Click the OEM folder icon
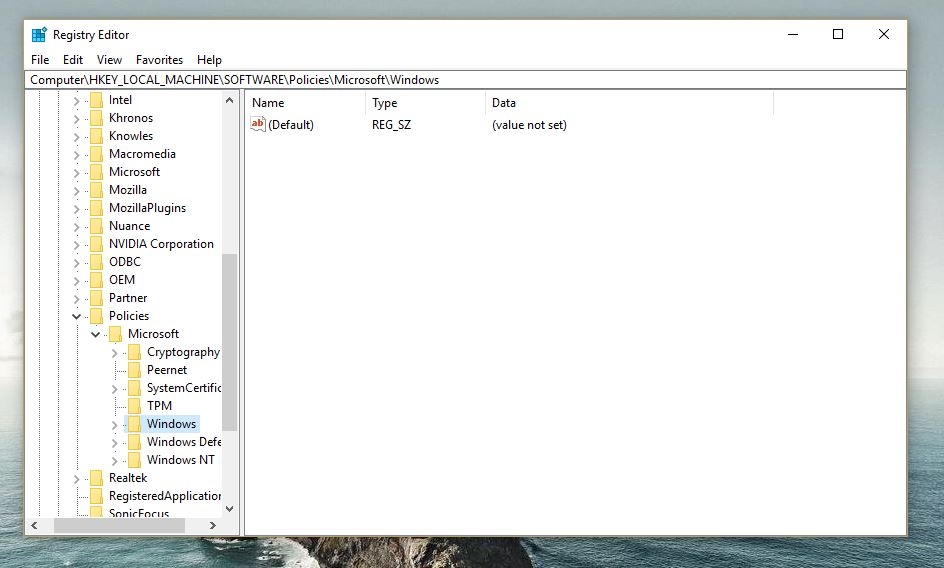The width and height of the screenshot is (944, 568). tap(96, 280)
